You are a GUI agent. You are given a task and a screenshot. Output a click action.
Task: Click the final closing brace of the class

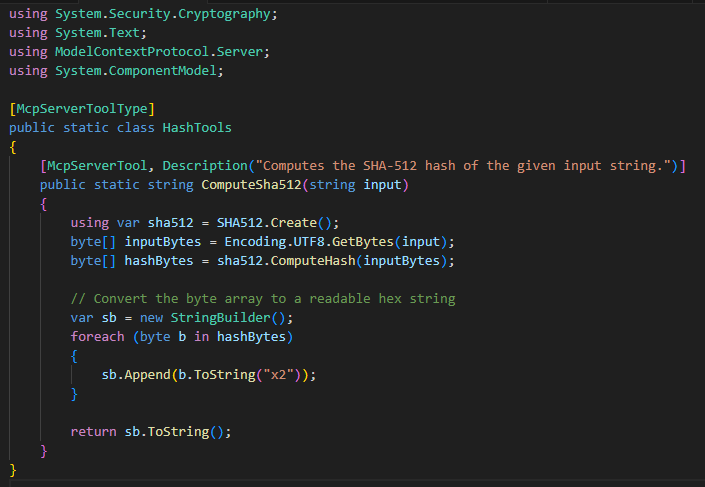tap(13, 470)
